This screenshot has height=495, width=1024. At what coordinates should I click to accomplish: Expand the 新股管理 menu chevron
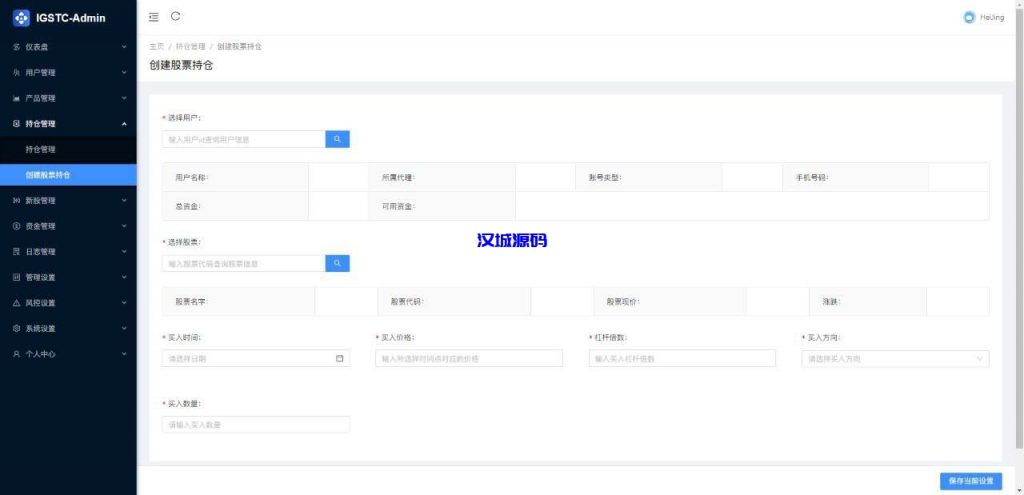click(124, 200)
